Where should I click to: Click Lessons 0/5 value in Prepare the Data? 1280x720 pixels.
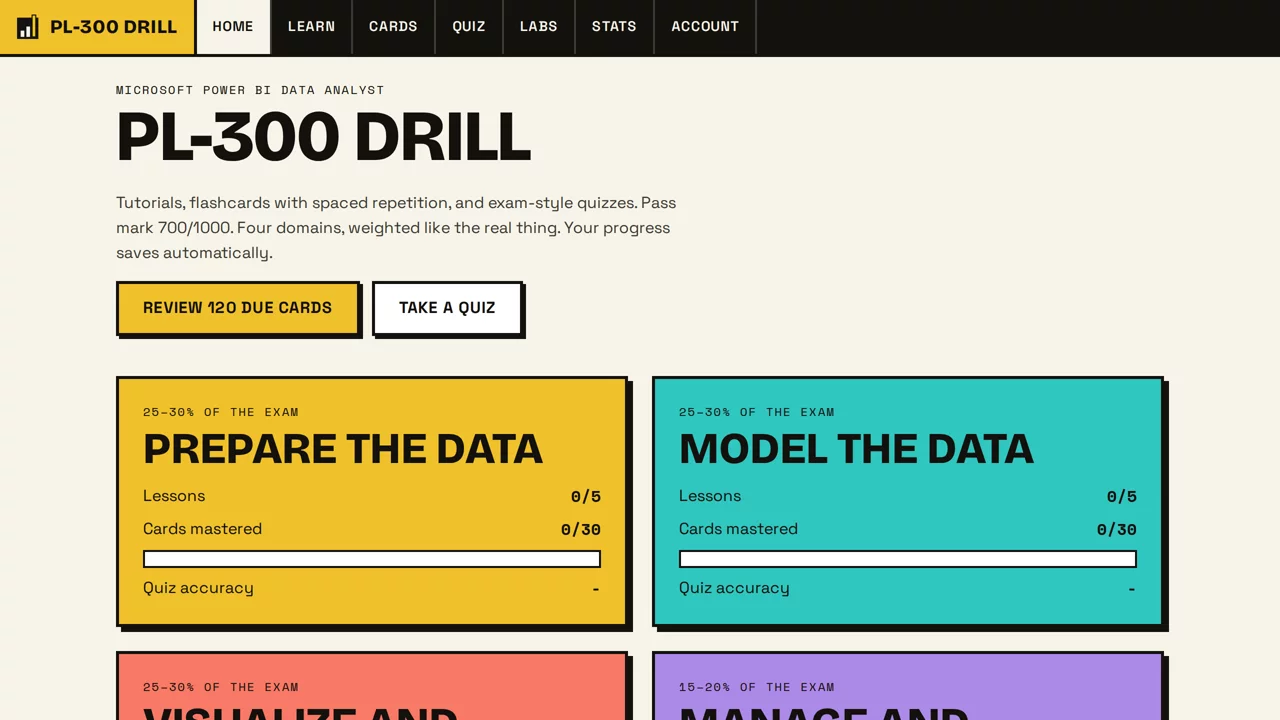[x=586, y=497]
